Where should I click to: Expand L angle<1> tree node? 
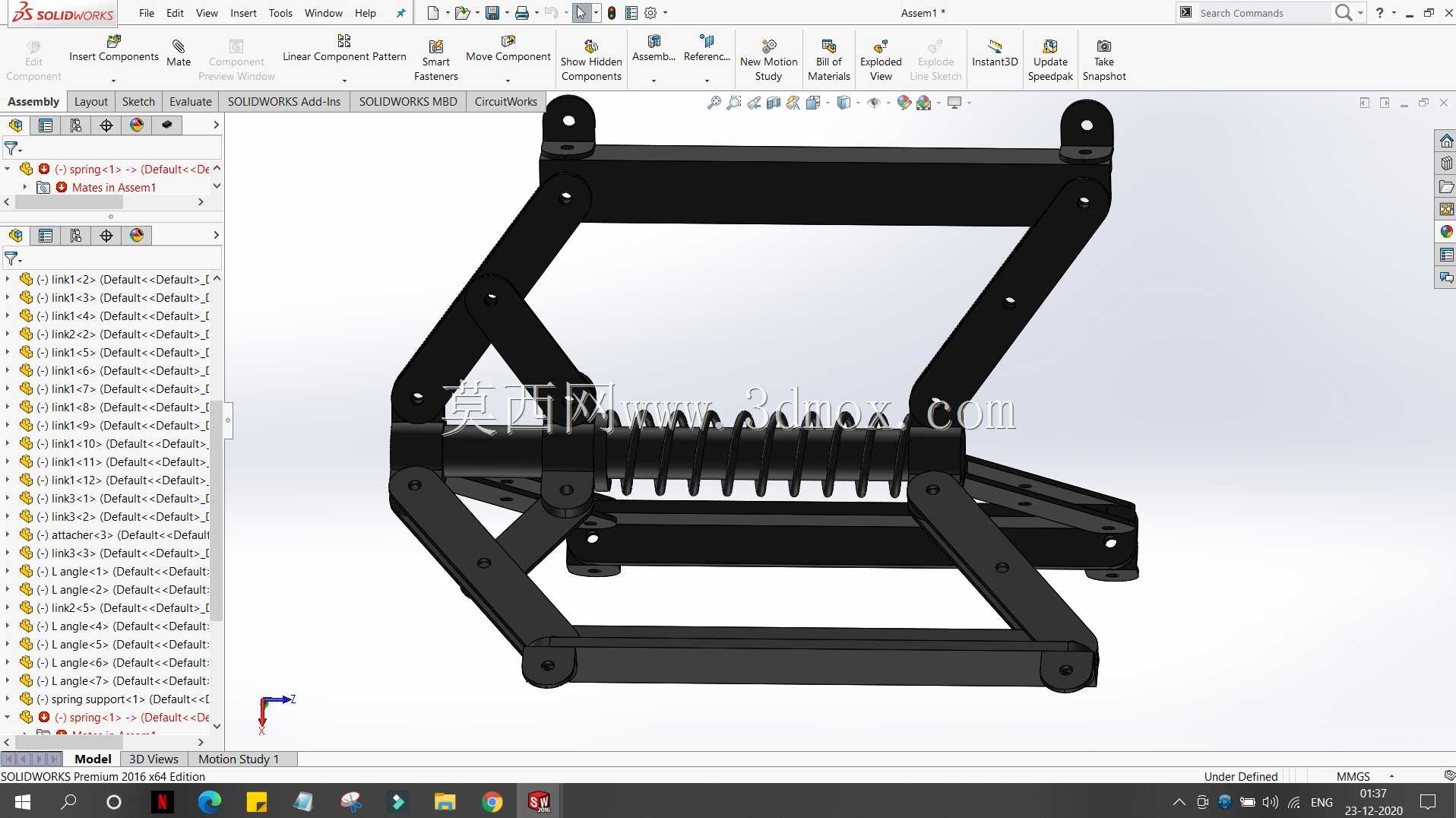(8, 572)
